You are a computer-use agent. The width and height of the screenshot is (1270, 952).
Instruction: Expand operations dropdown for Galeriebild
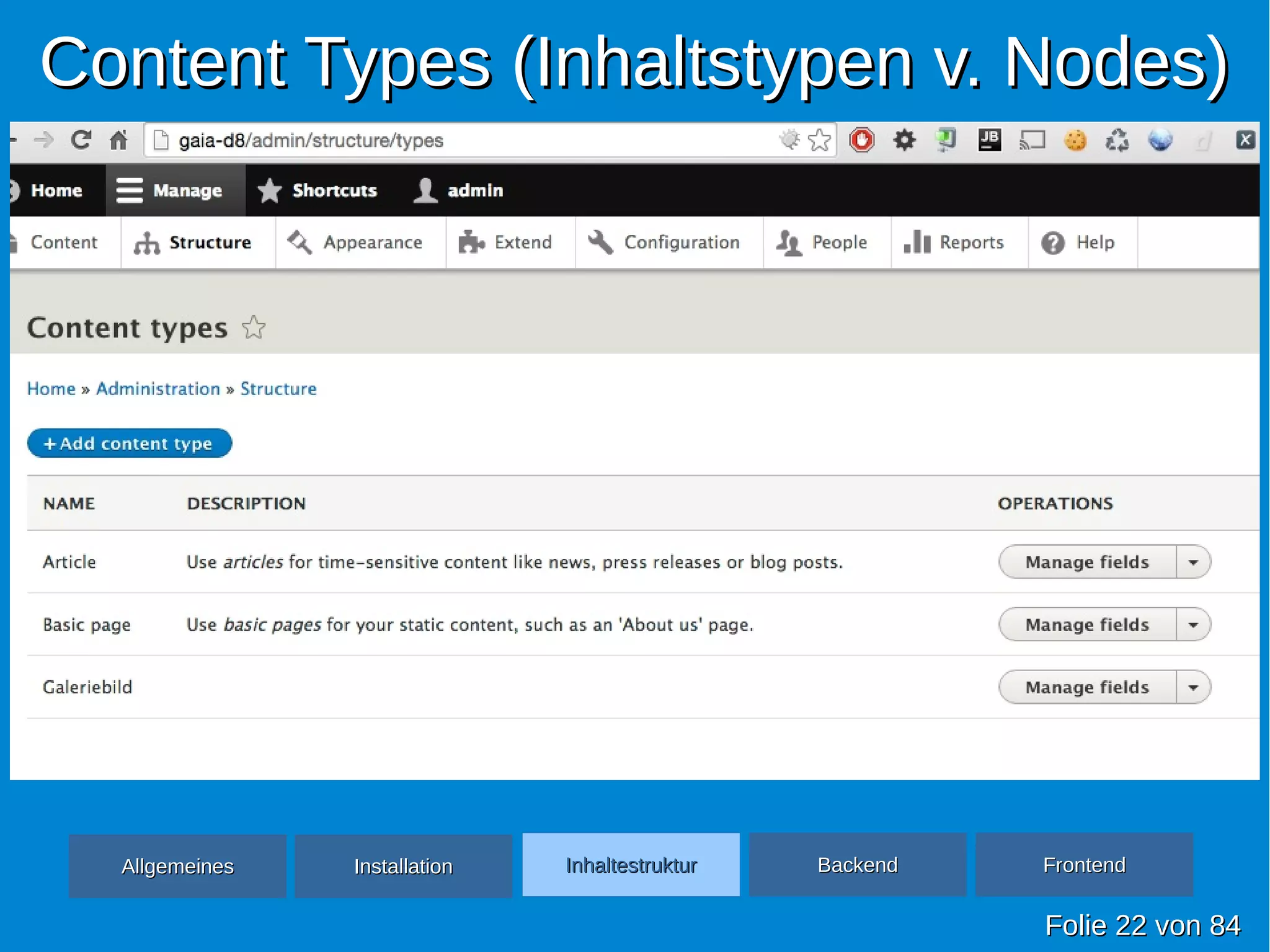tap(1193, 687)
